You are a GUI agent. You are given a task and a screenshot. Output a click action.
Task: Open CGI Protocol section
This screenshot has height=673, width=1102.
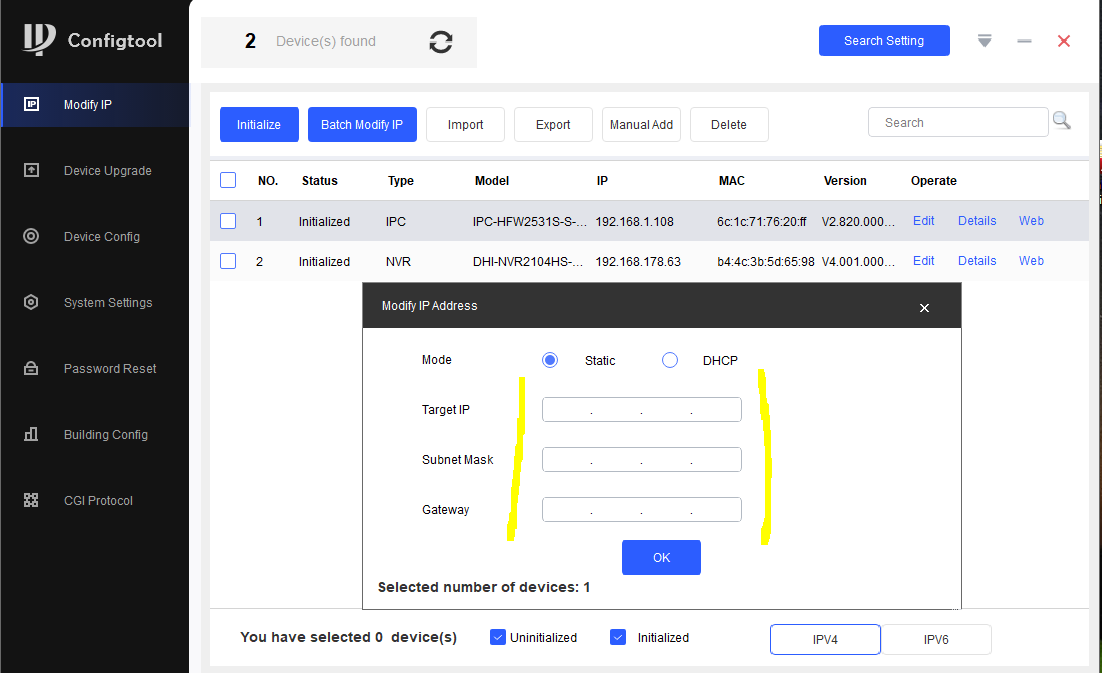(x=98, y=501)
